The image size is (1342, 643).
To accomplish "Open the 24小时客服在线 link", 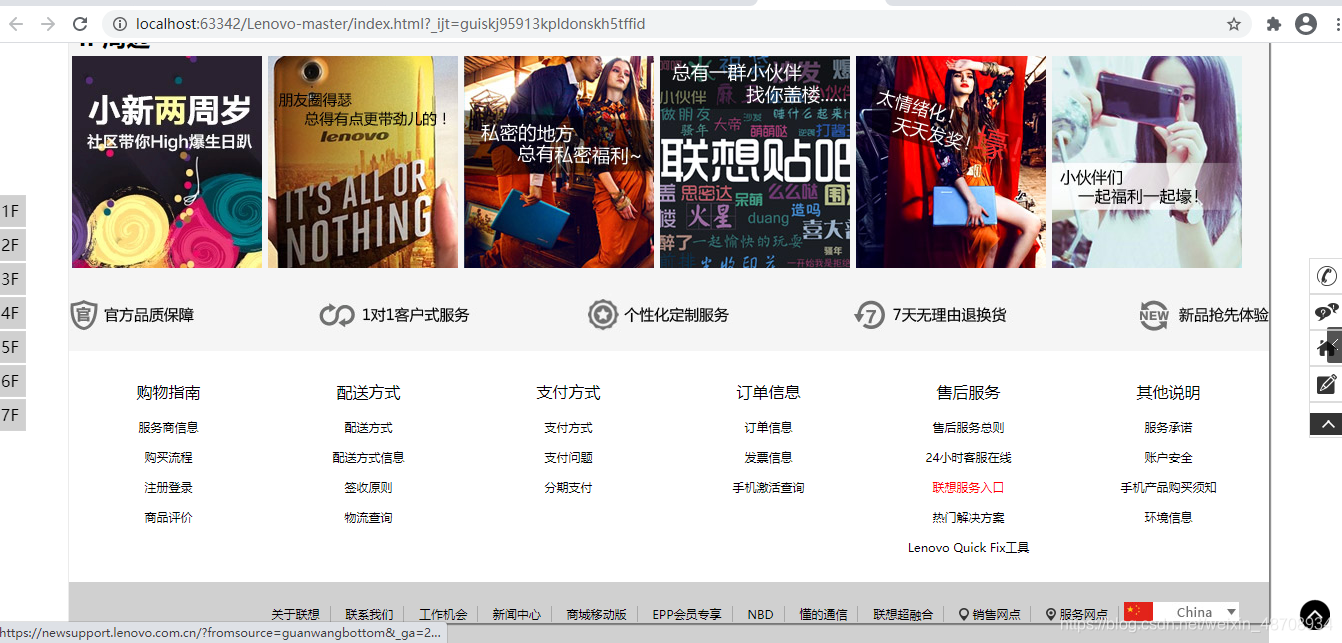I will point(968,457).
